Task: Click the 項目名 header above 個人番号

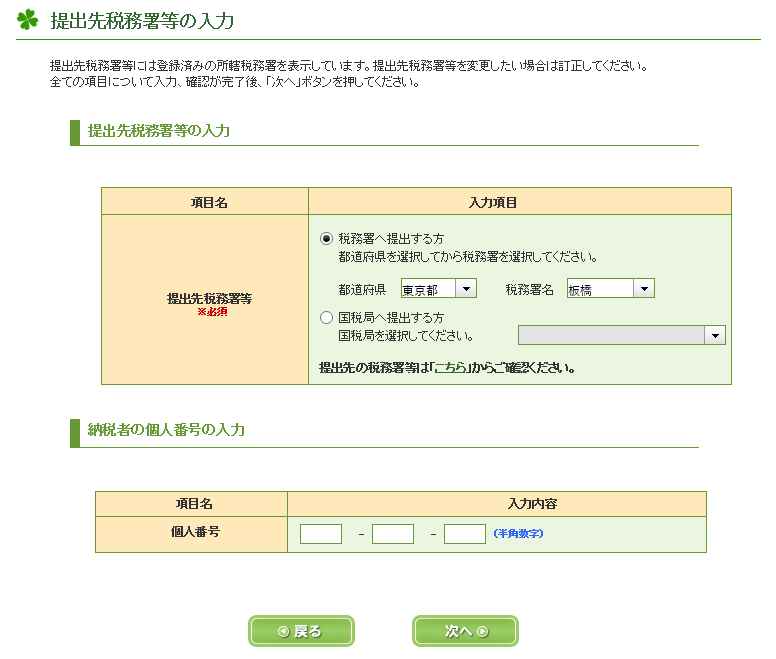Action: pos(194,504)
